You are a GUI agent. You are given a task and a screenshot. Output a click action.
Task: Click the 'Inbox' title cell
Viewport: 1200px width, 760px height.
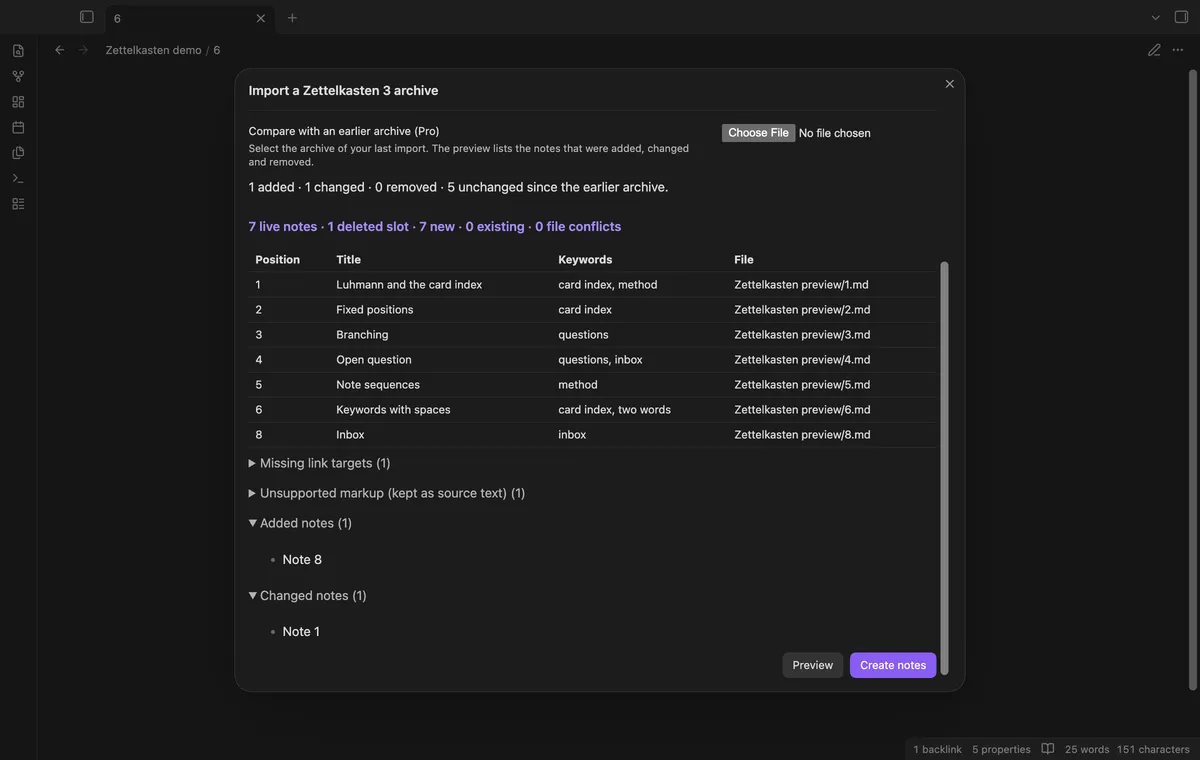click(x=350, y=435)
